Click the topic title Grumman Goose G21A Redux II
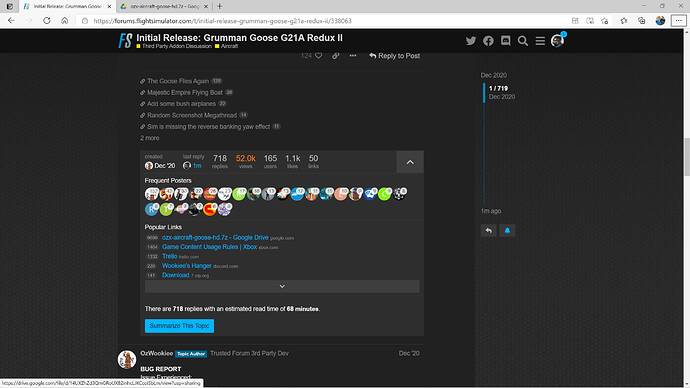Image resolution: width=690 pixels, height=388 pixels. 239,38
